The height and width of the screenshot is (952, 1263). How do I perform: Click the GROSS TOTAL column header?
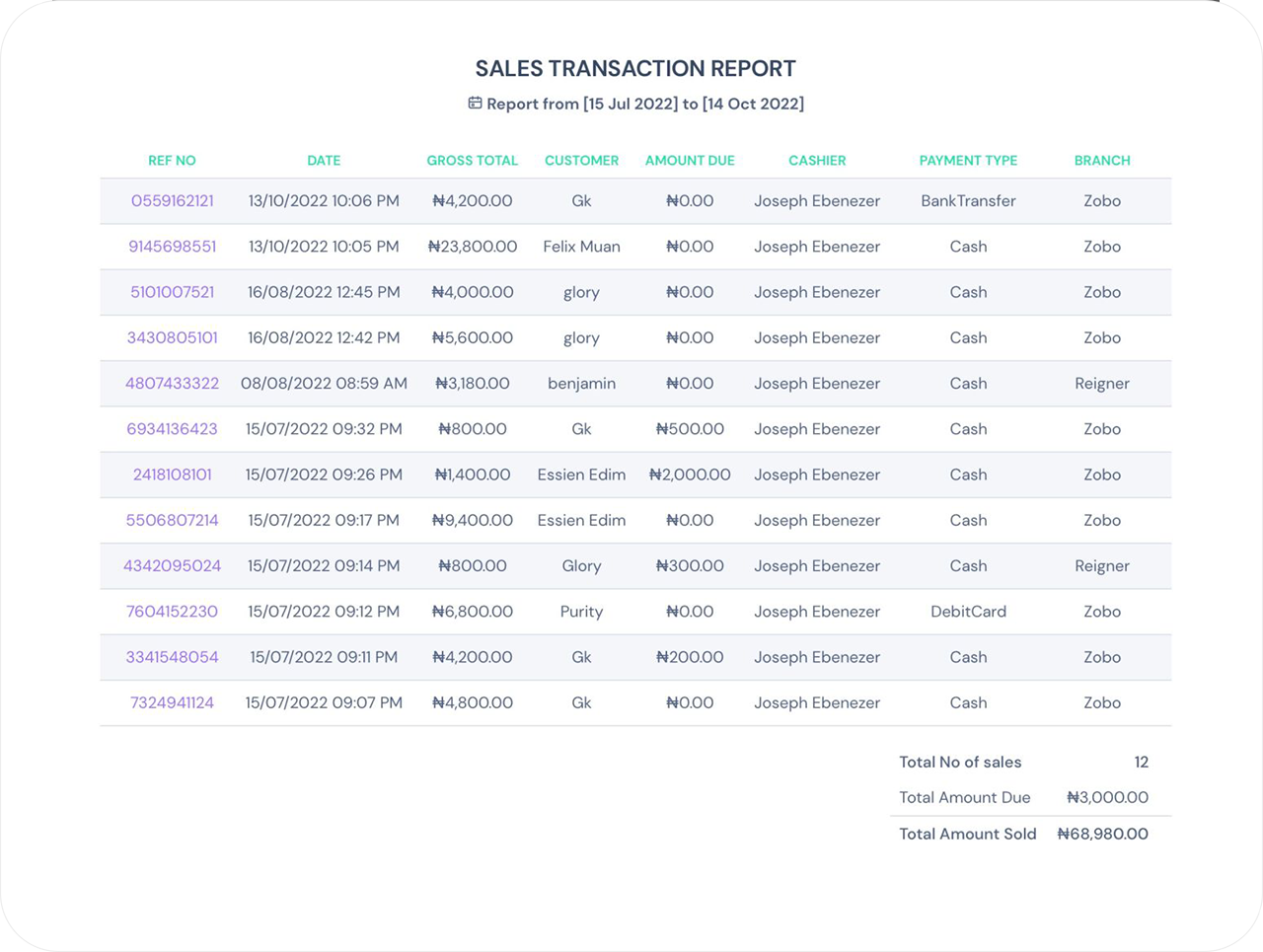pos(472,160)
